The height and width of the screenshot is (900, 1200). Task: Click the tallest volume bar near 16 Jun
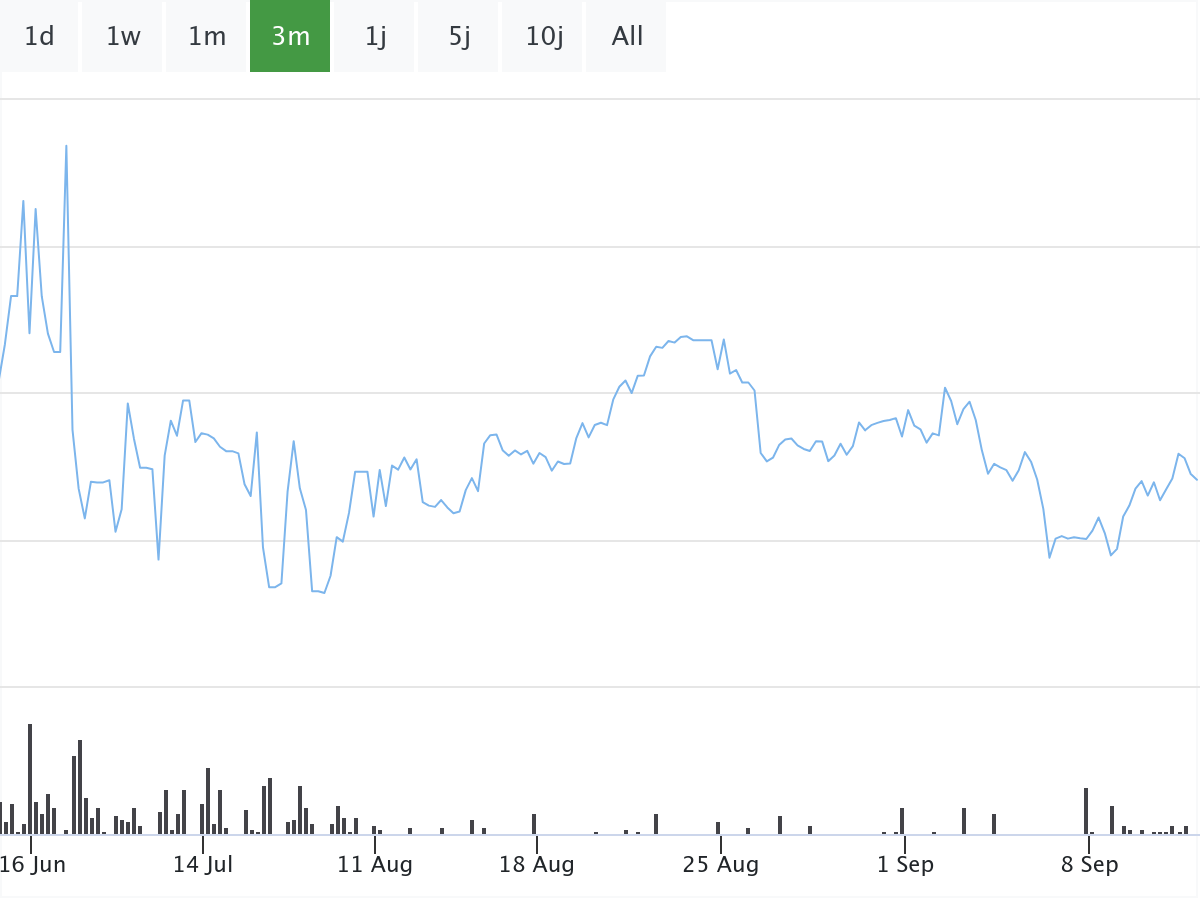[x=30, y=780]
